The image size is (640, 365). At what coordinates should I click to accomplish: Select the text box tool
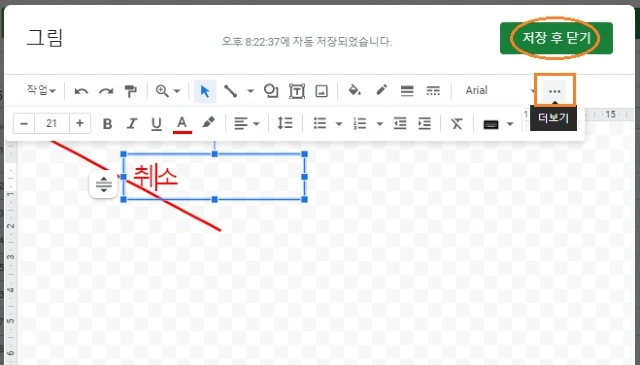point(297,91)
